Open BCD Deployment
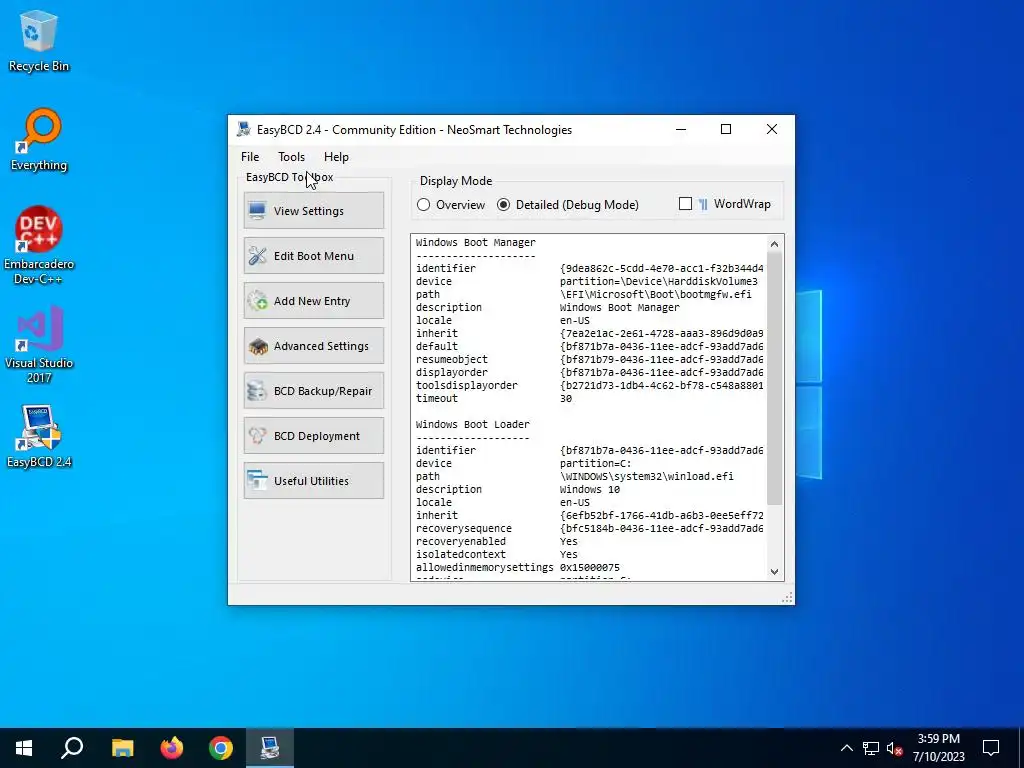 click(x=314, y=436)
